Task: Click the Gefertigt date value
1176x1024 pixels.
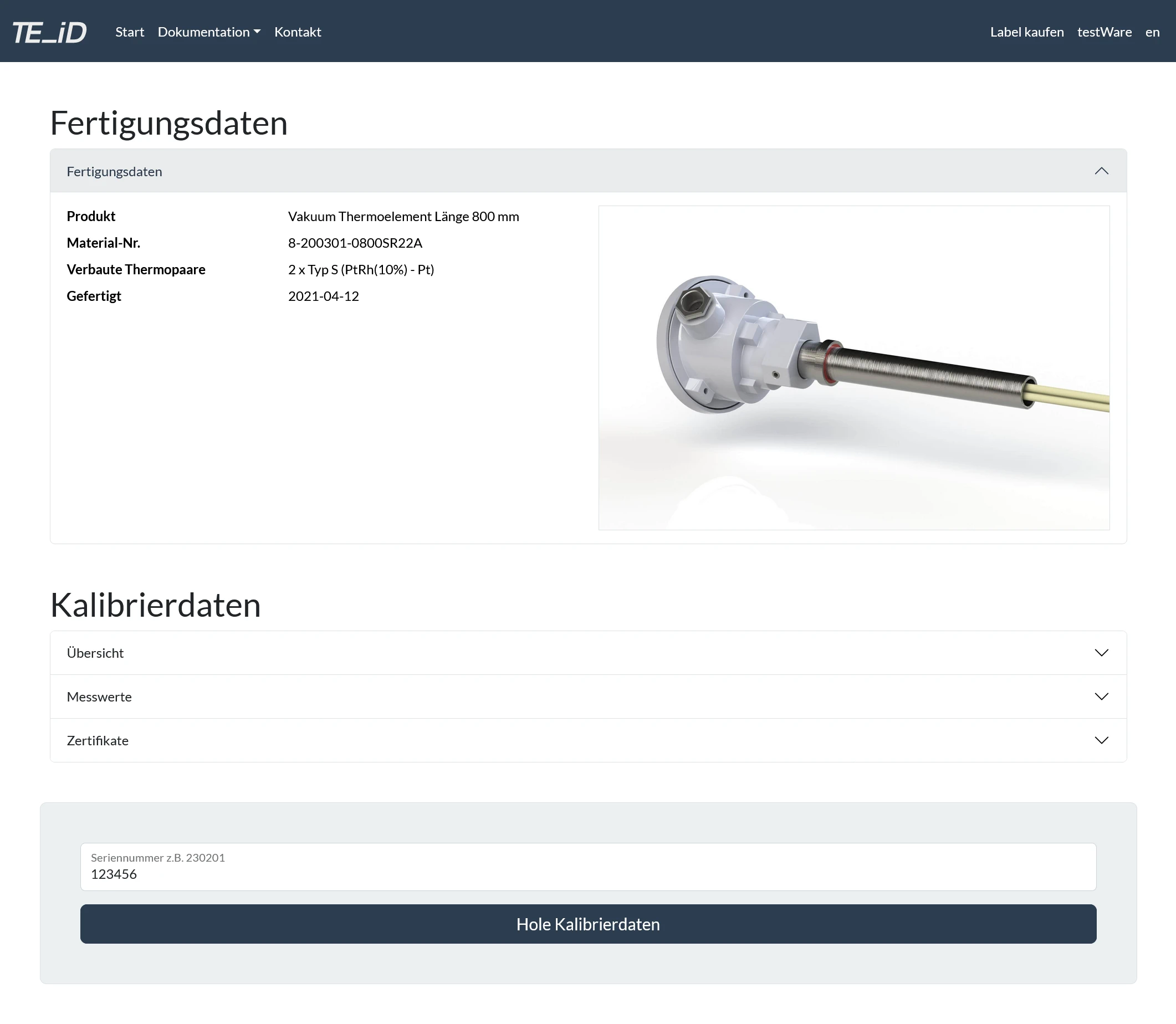Action: coord(324,295)
